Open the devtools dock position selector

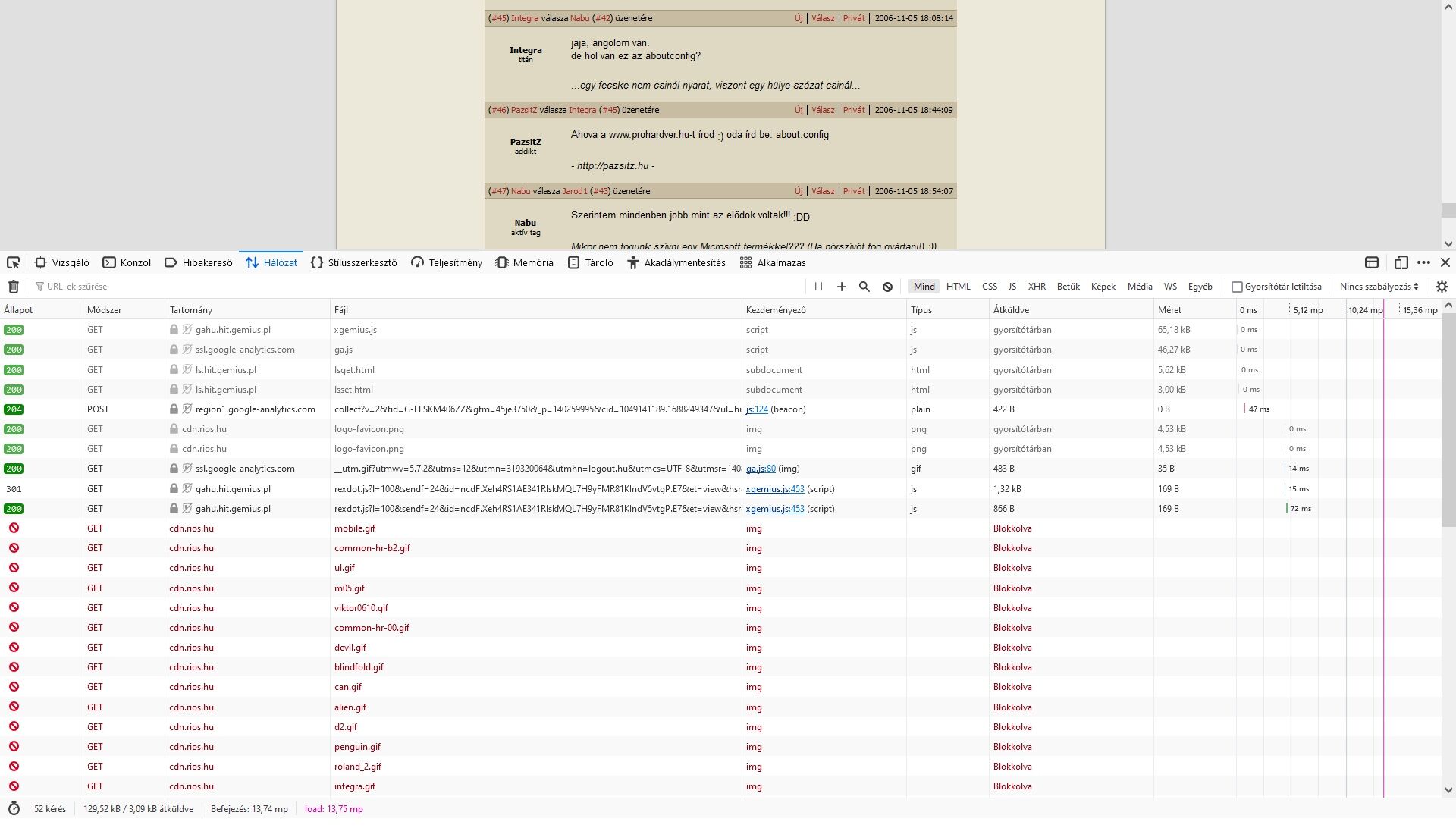tap(1371, 263)
